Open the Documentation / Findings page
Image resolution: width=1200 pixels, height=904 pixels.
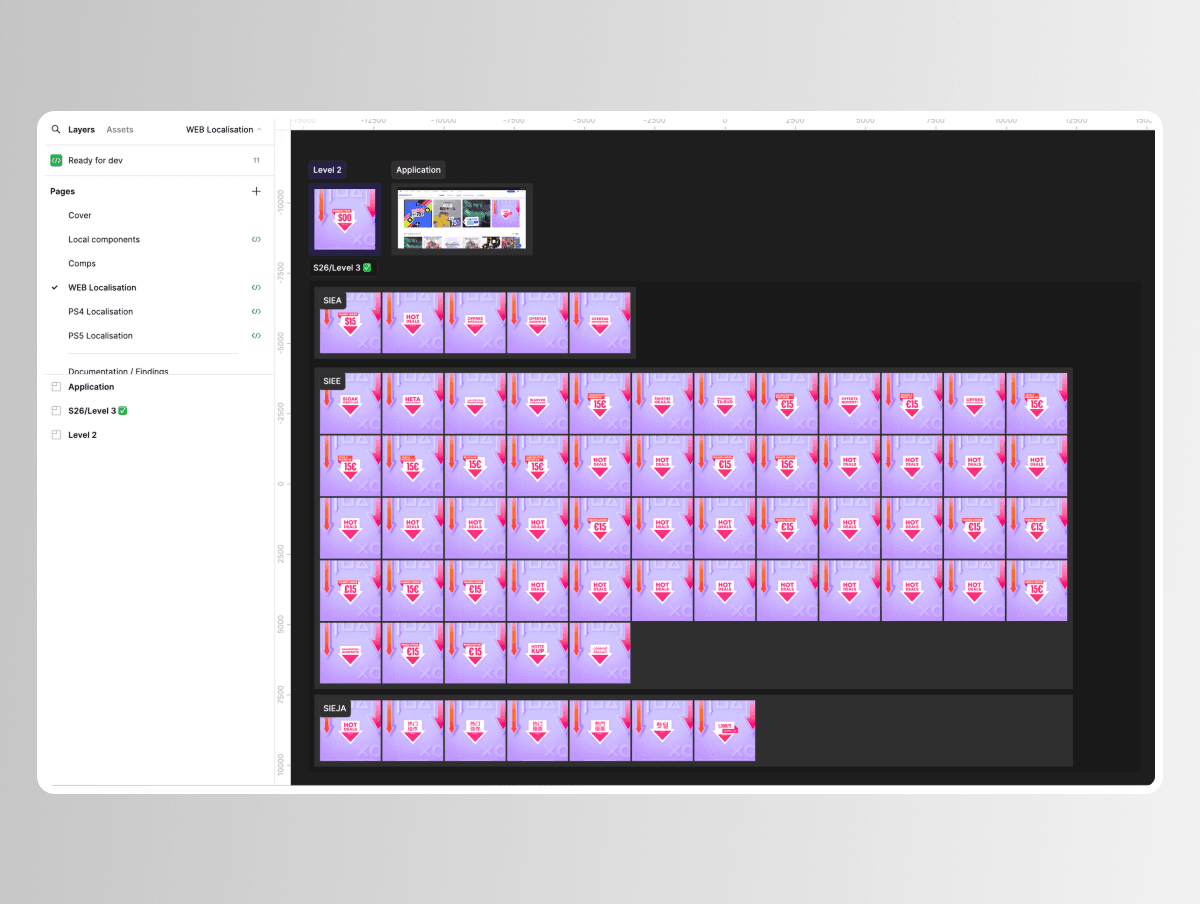pyautogui.click(x=118, y=371)
